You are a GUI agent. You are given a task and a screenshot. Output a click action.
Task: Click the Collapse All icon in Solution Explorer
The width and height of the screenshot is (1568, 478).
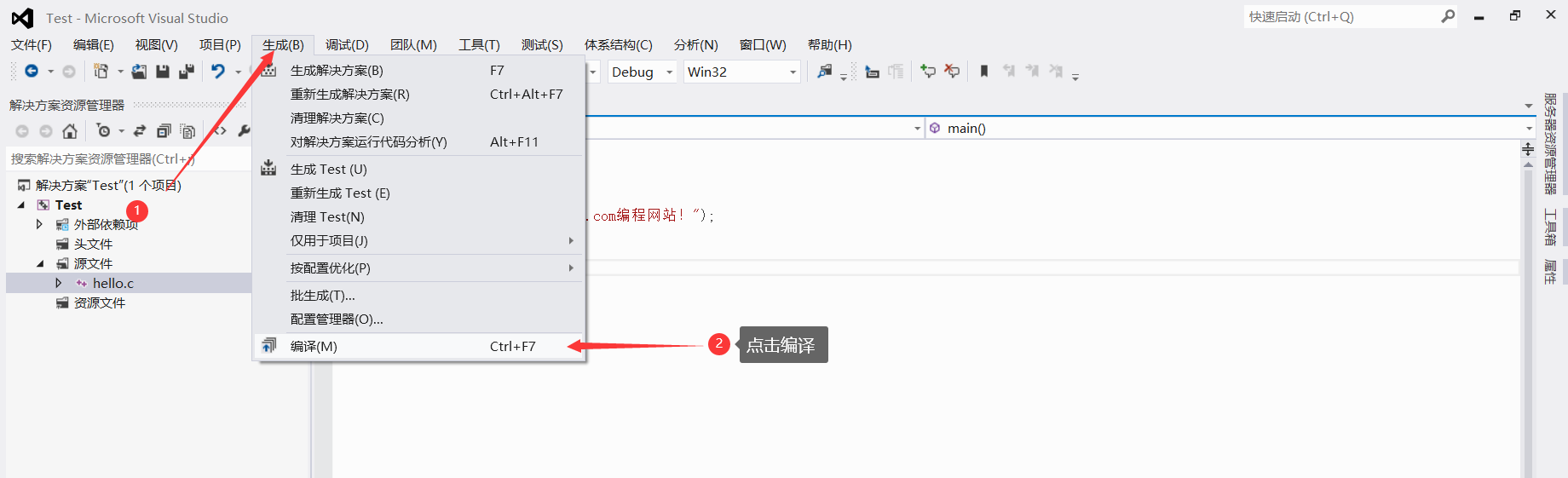click(164, 130)
